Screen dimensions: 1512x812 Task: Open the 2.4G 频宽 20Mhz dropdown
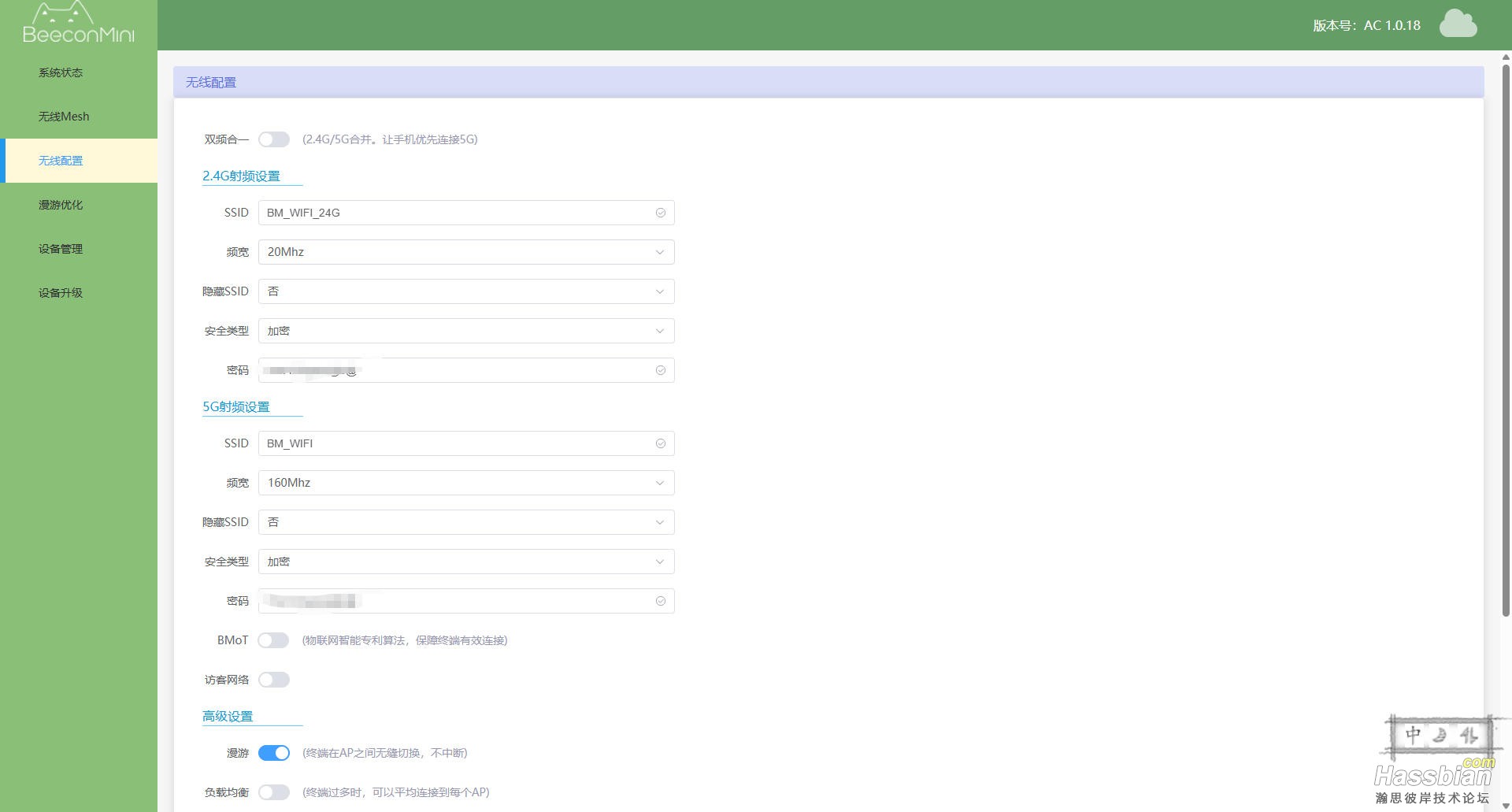[x=466, y=252]
